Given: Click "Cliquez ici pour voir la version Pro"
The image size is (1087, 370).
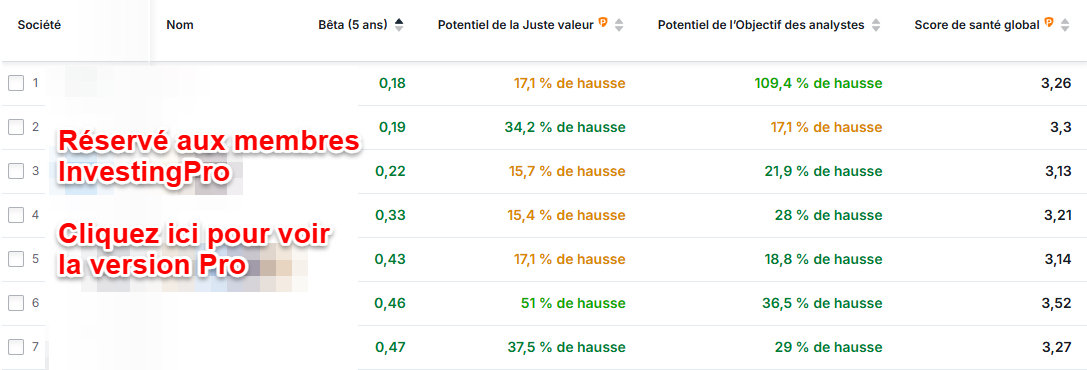Looking at the screenshot, I should (196, 249).
